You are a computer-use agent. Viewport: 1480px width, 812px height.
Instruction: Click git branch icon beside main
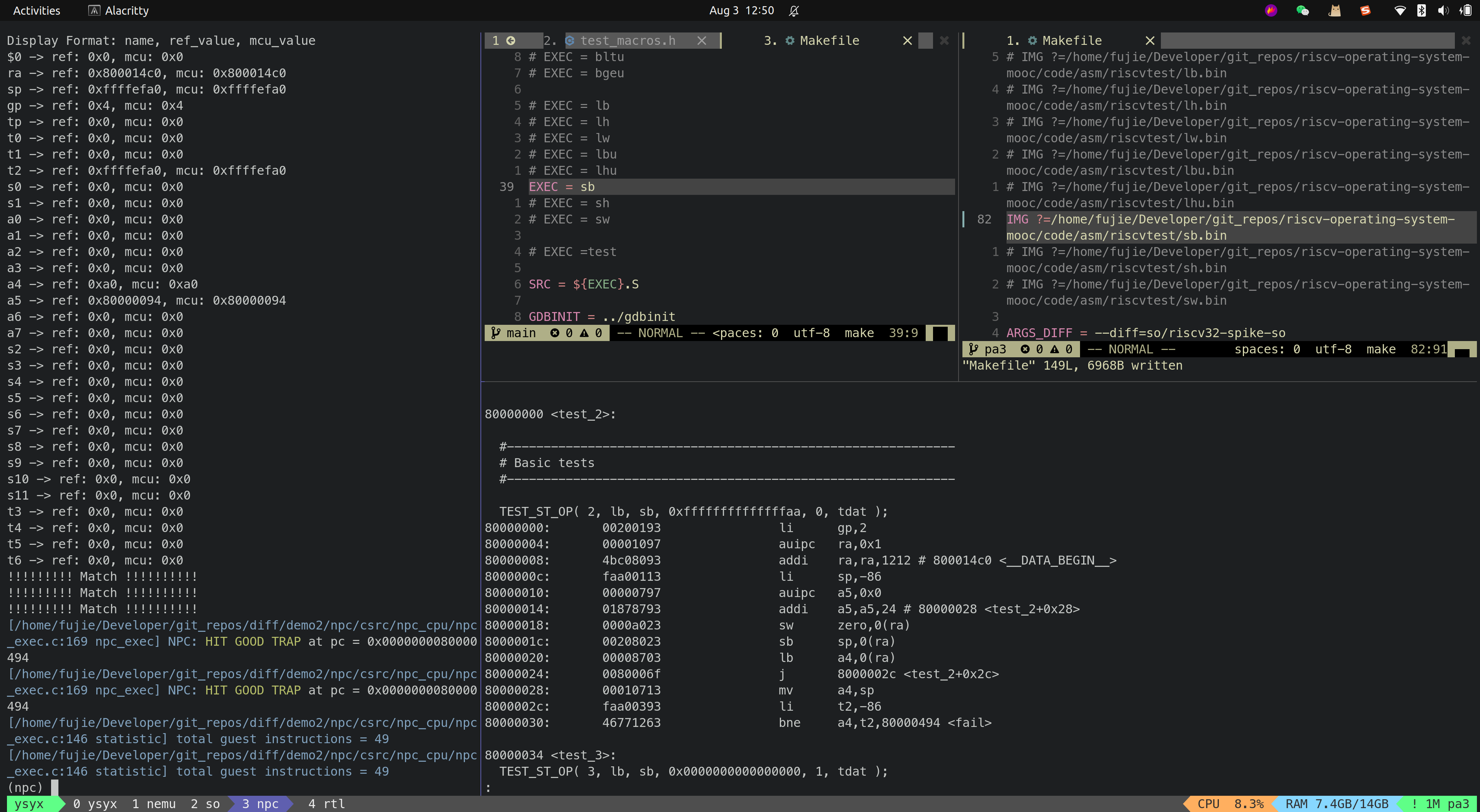[495, 333]
